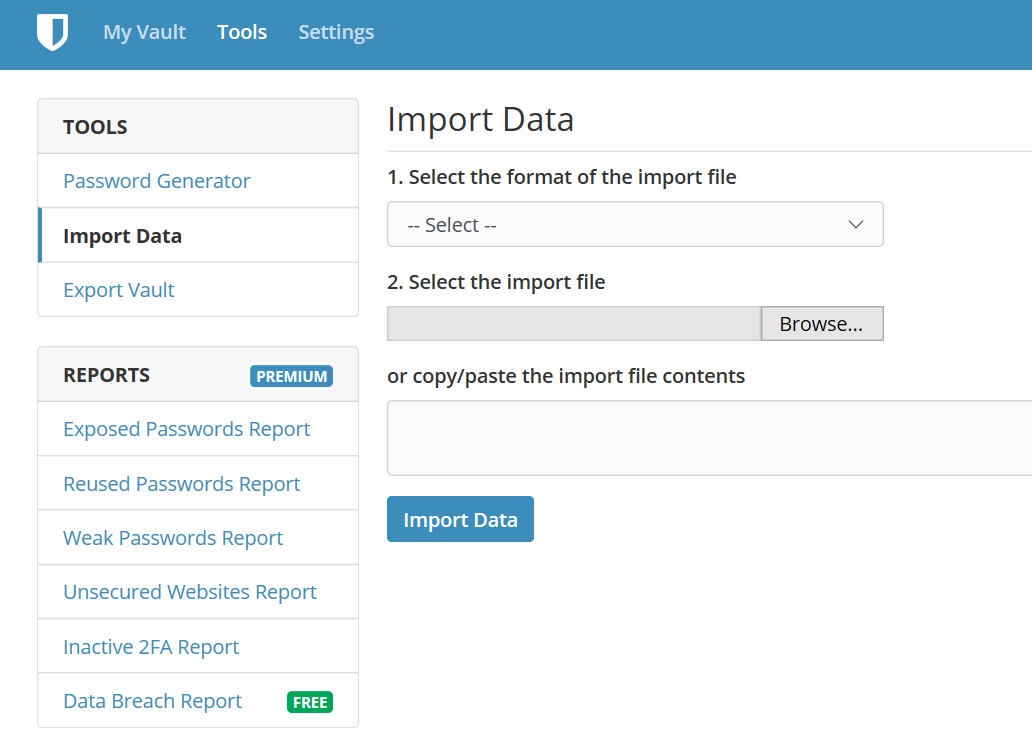Click the FREE badge on Data Breach Report
1032x748 pixels.
[x=310, y=702]
